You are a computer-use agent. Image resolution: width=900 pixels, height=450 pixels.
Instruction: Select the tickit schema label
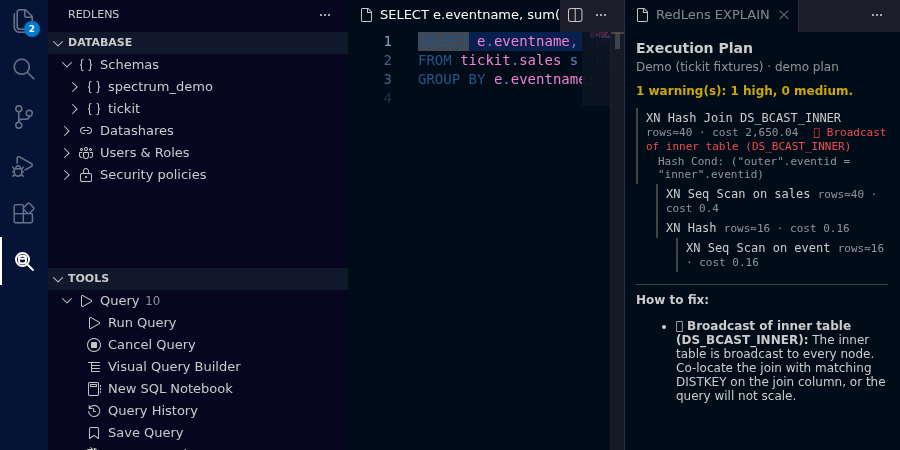(x=124, y=108)
